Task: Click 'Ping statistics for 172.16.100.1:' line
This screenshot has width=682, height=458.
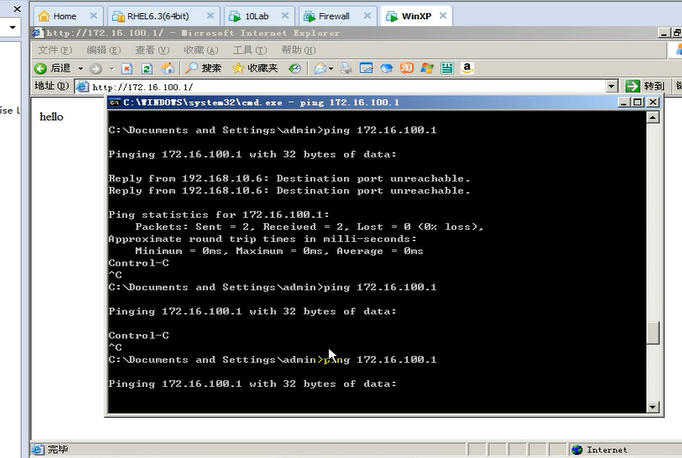Action: tap(219, 214)
